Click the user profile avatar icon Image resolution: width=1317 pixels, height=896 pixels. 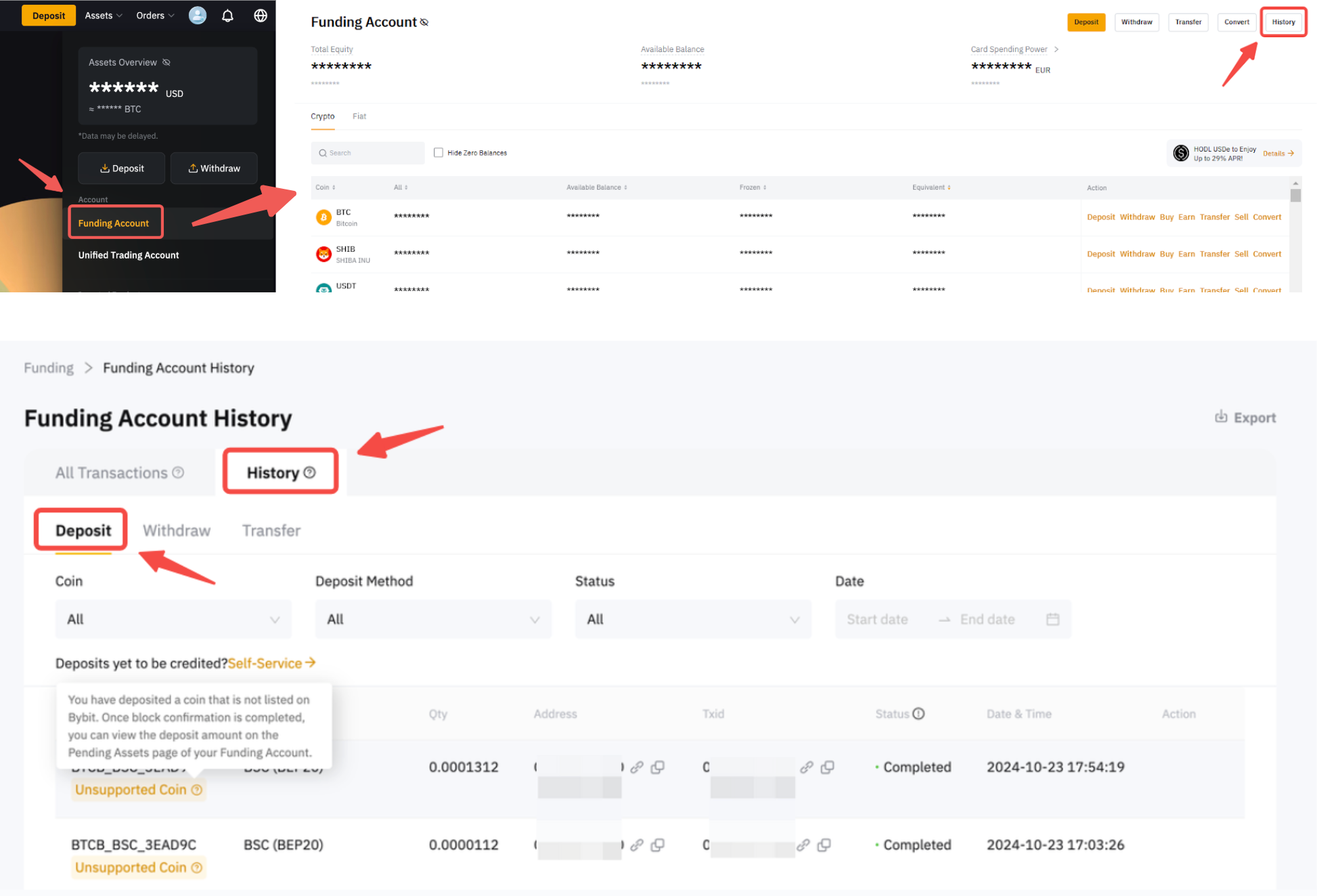point(198,16)
